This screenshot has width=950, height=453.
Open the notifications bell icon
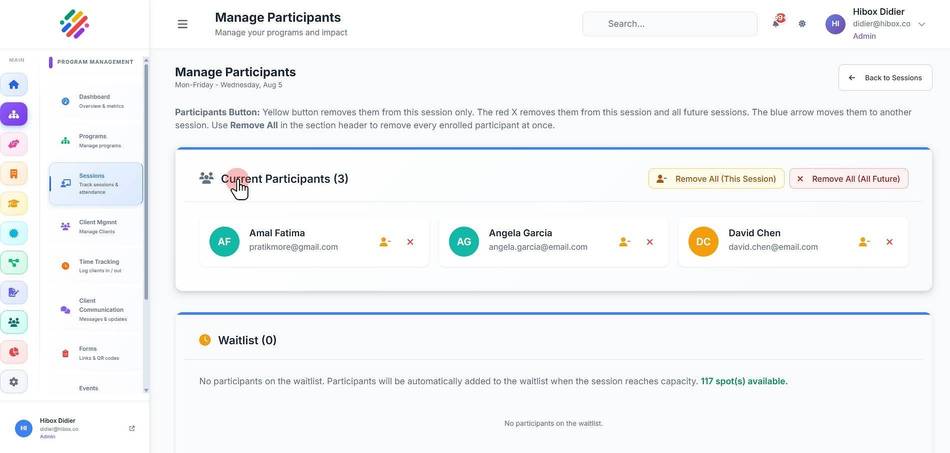776,23
